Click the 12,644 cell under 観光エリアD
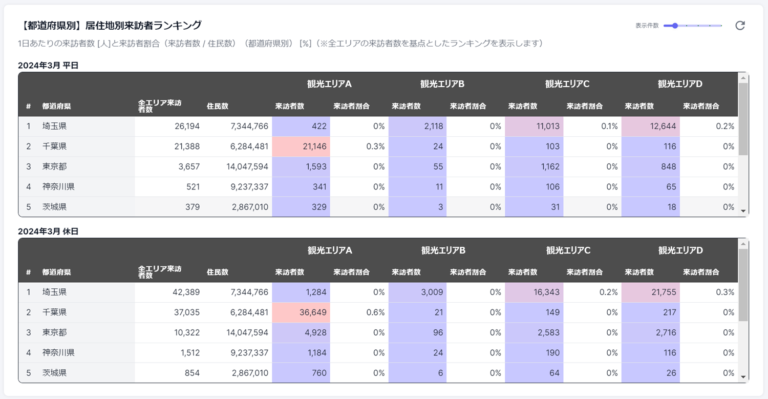 650,126
